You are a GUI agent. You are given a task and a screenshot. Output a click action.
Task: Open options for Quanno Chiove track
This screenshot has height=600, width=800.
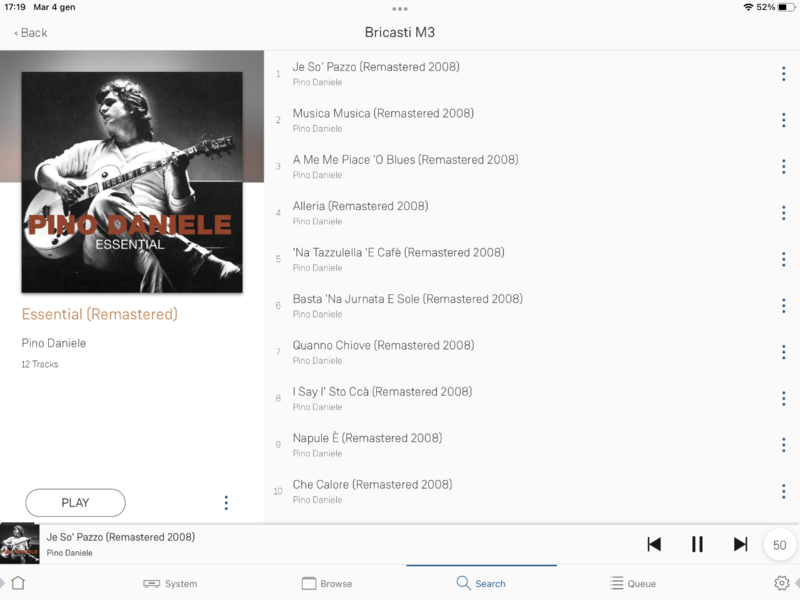tap(784, 352)
